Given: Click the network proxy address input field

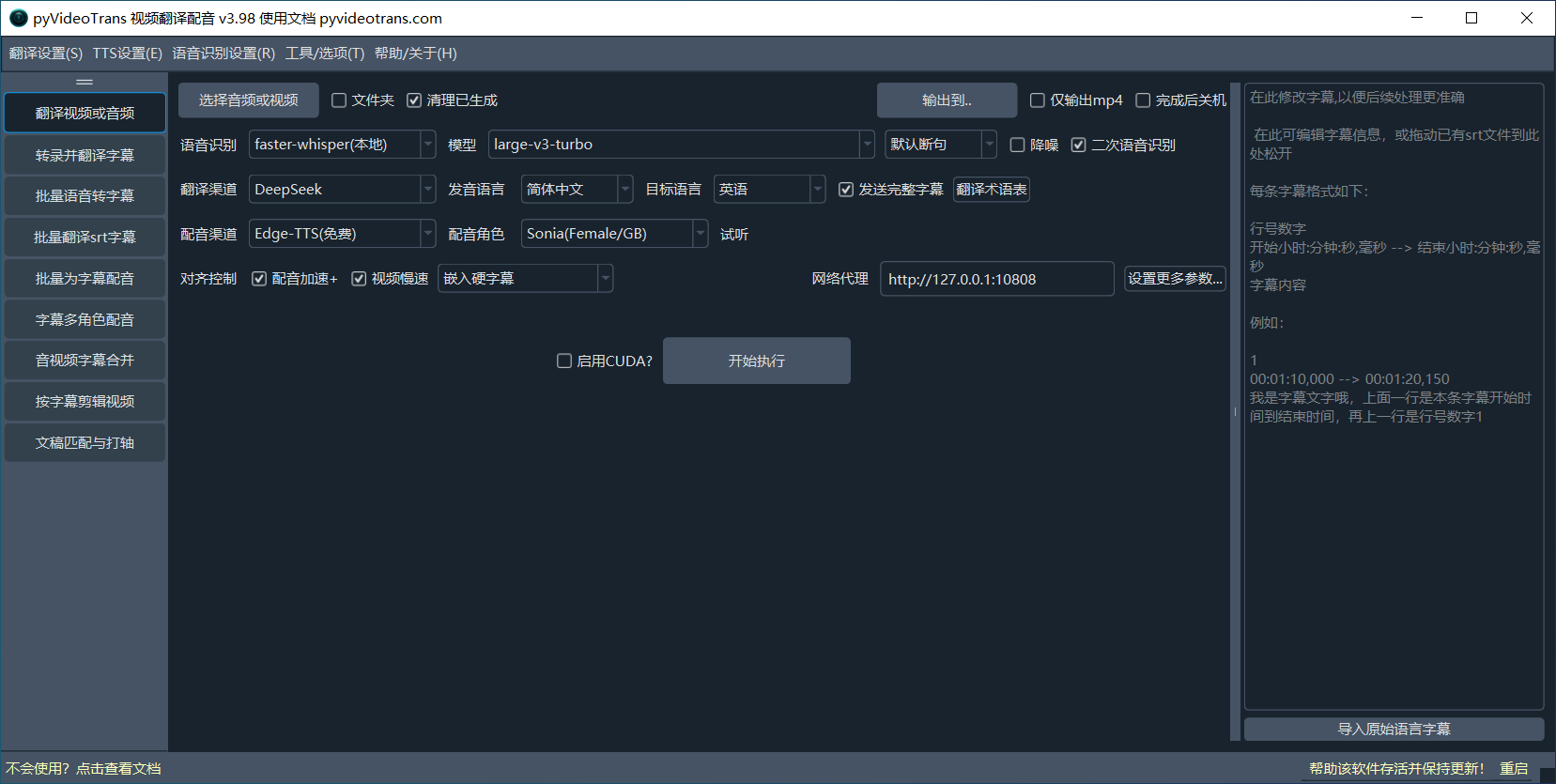Looking at the screenshot, I should coord(996,279).
